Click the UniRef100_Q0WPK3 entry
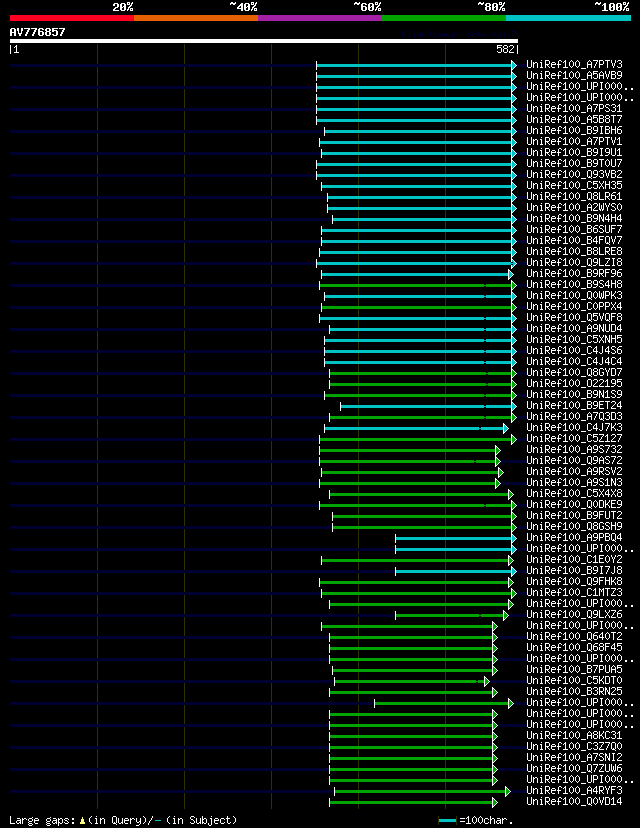Viewport: 640px width, 828px height. tap(574, 295)
